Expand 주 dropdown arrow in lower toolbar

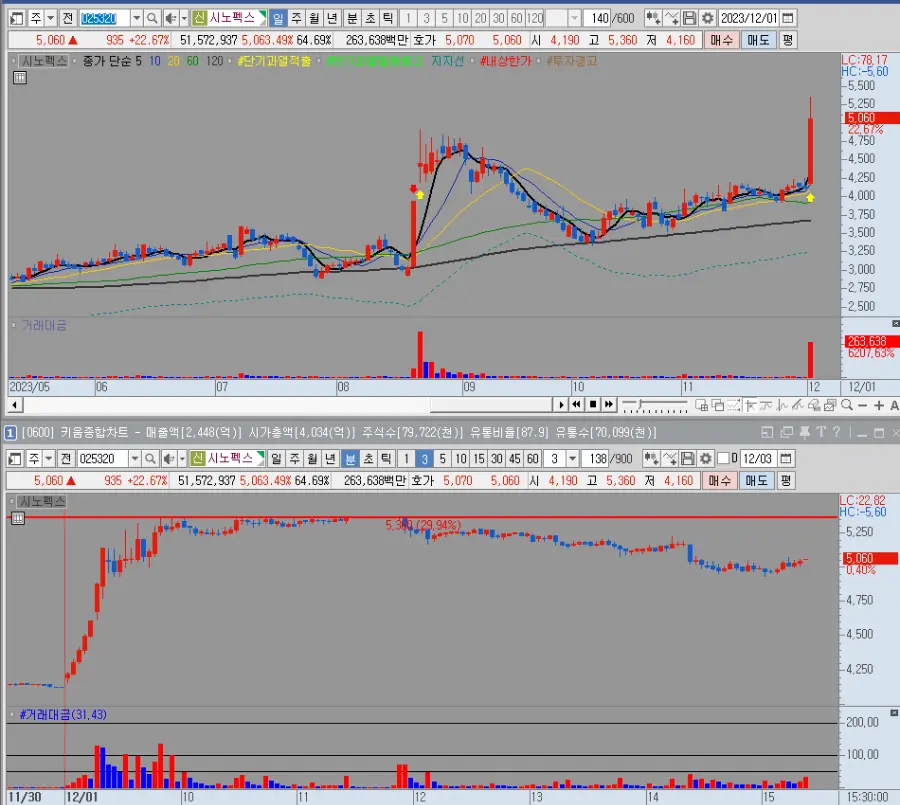tap(49, 459)
